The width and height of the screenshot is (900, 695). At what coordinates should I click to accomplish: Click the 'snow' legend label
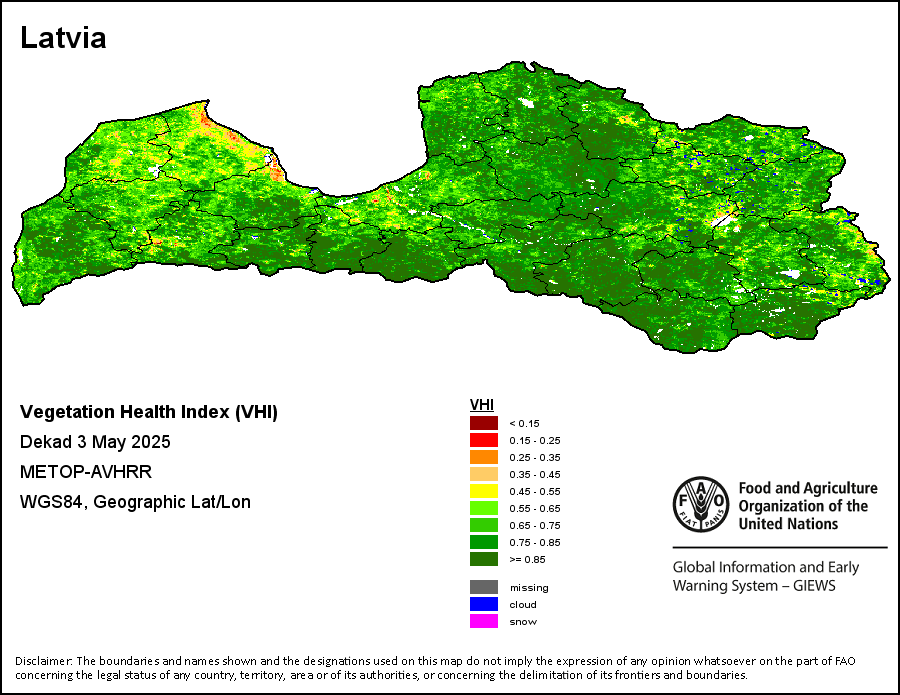click(x=523, y=622)
